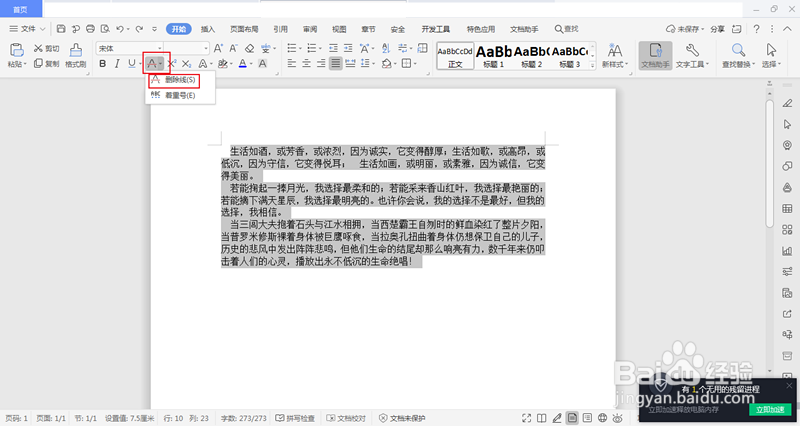Click the Print icon

tap(90, 29)
